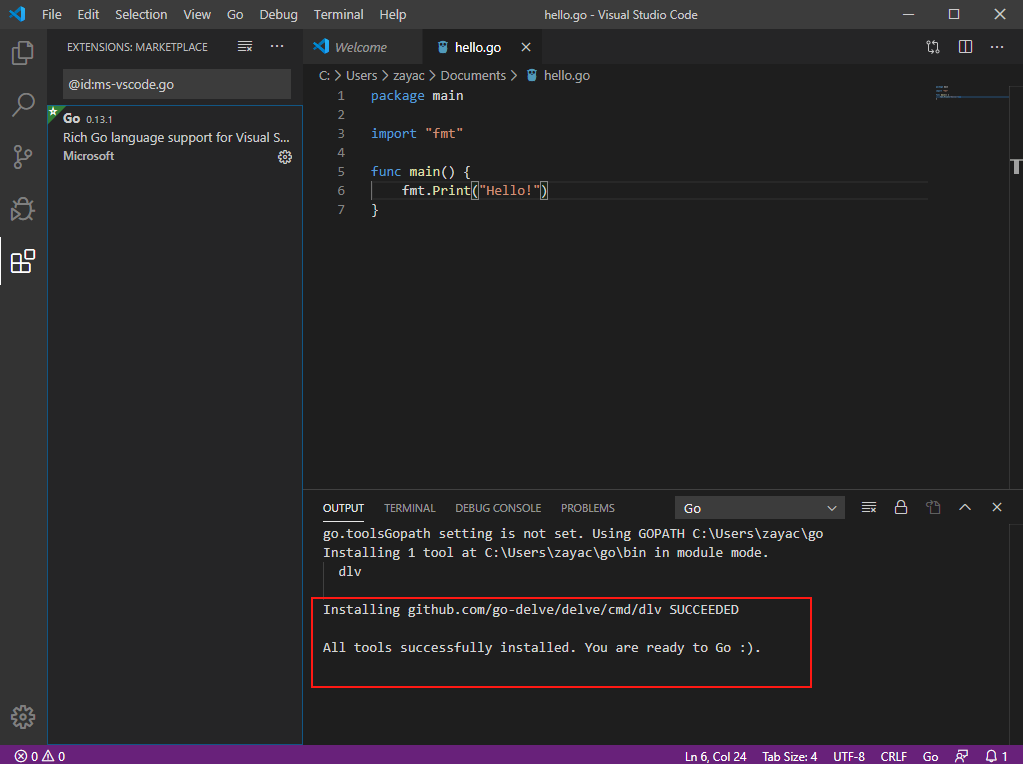Open the Debug menu

point(279,14)
